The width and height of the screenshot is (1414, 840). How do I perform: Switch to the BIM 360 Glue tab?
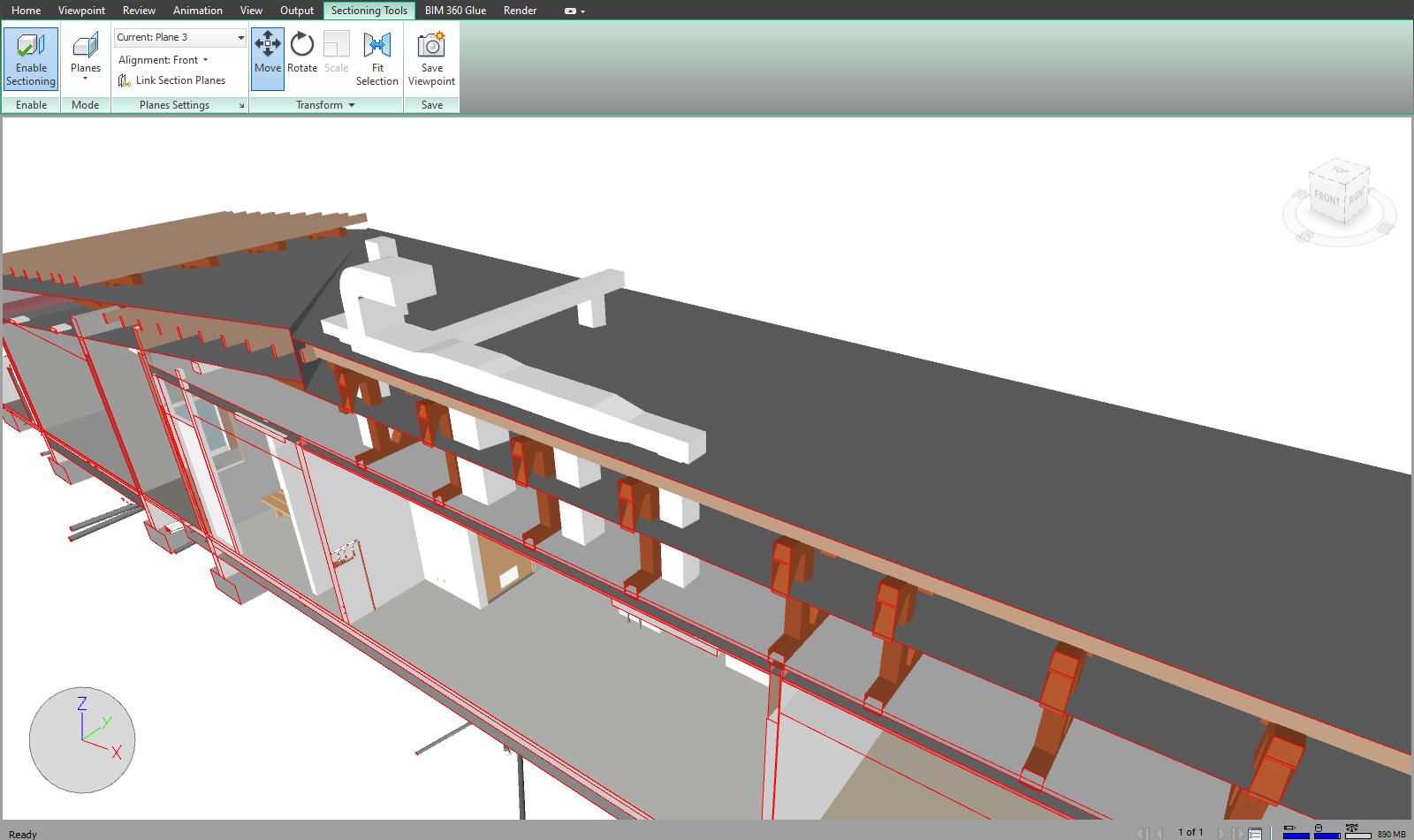pyautogui.click(x=455, y=11)
